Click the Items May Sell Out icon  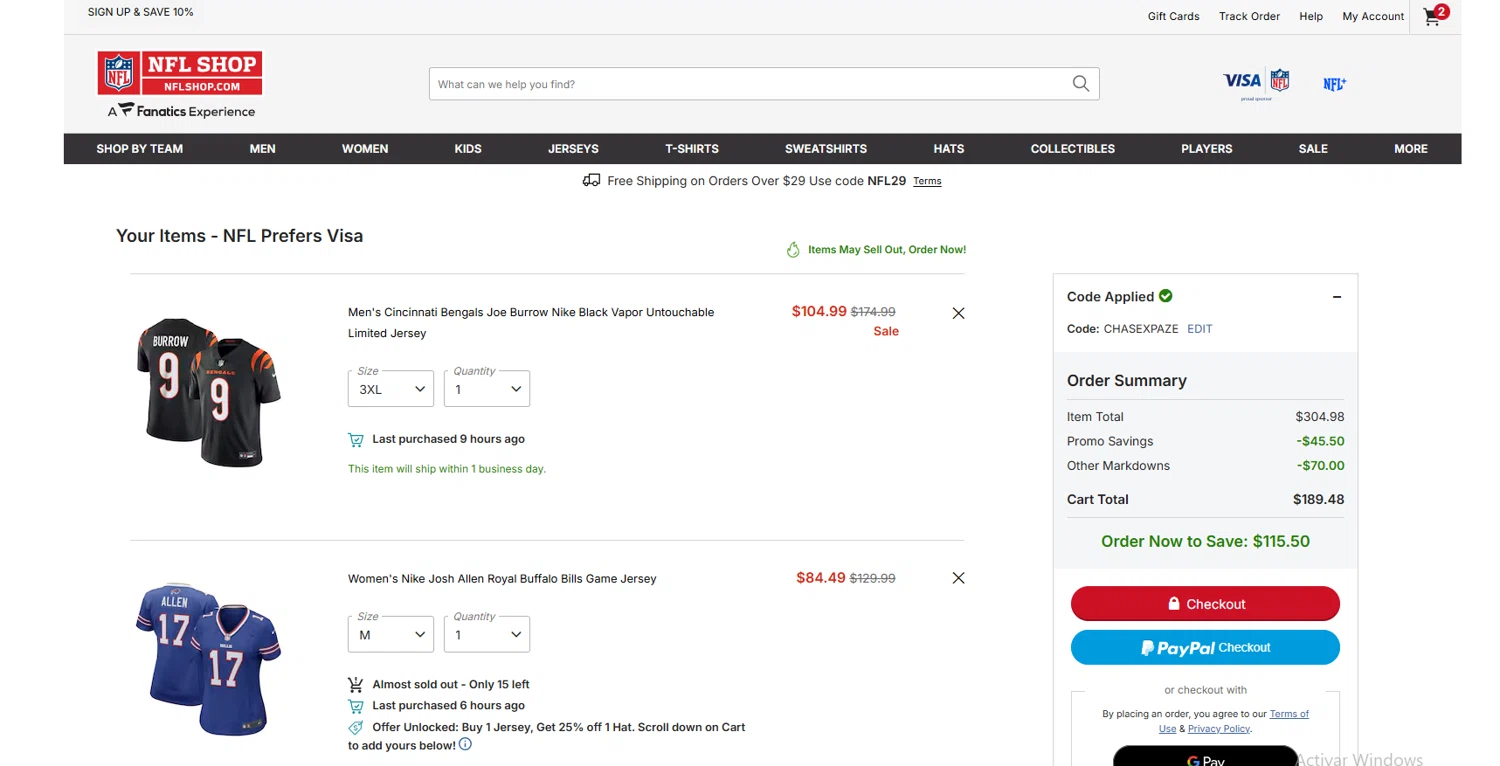(x=794, y=250)
